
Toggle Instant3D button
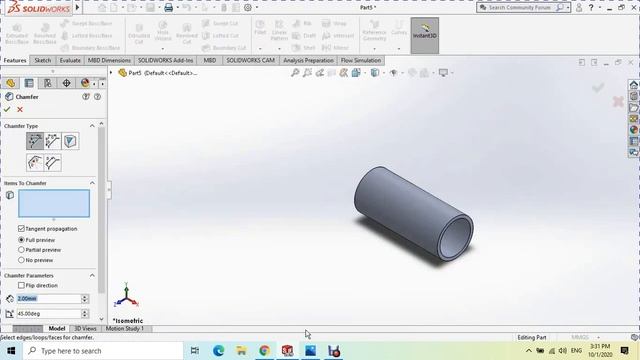[x=424, y=36]
